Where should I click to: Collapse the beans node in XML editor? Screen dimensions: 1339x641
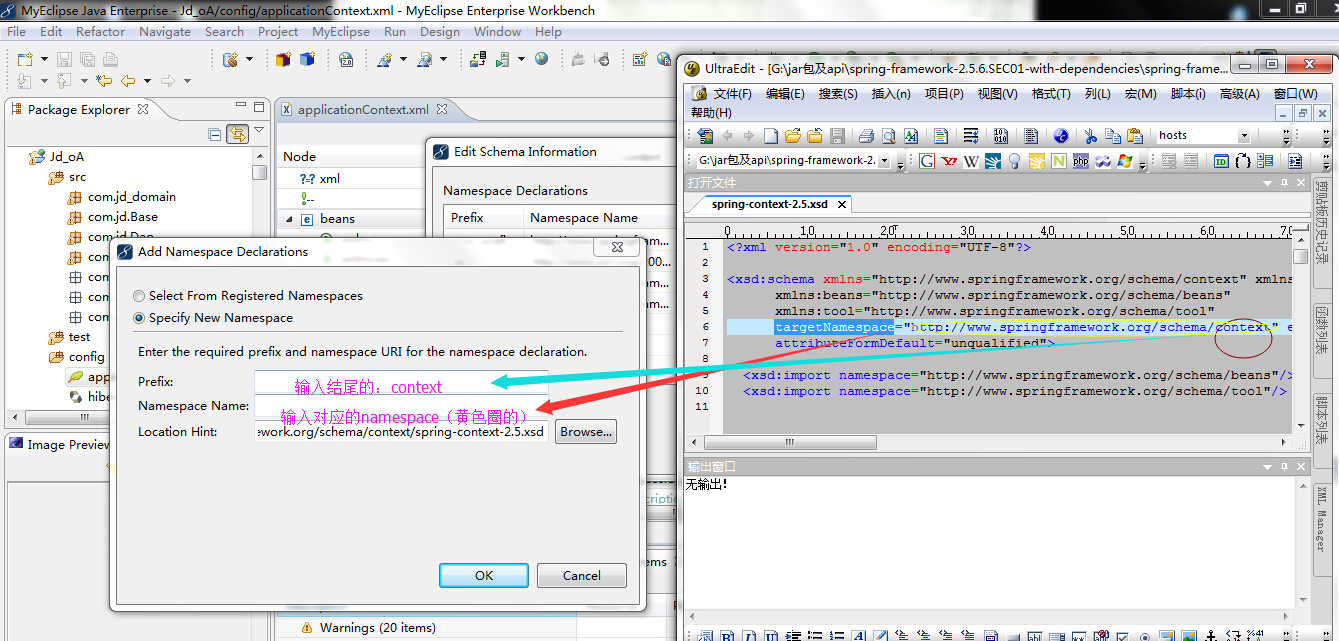tap(290, 219)
